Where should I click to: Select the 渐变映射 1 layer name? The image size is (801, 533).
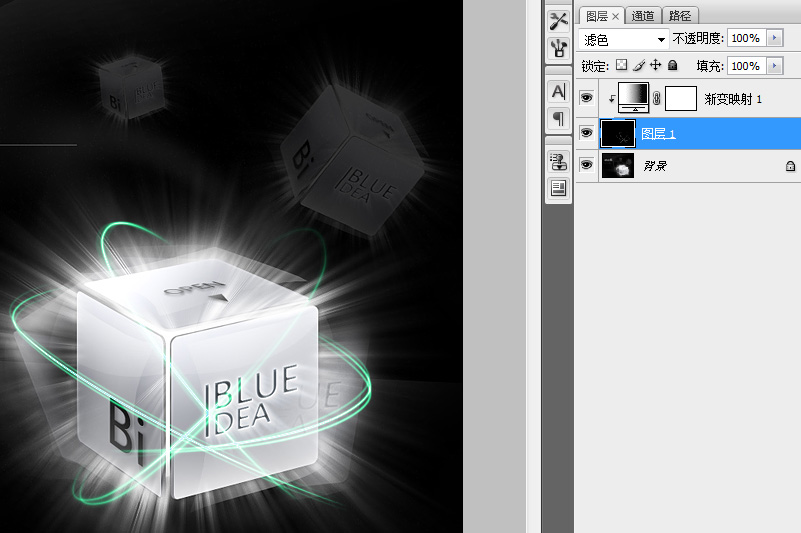[x=733, y=99]
